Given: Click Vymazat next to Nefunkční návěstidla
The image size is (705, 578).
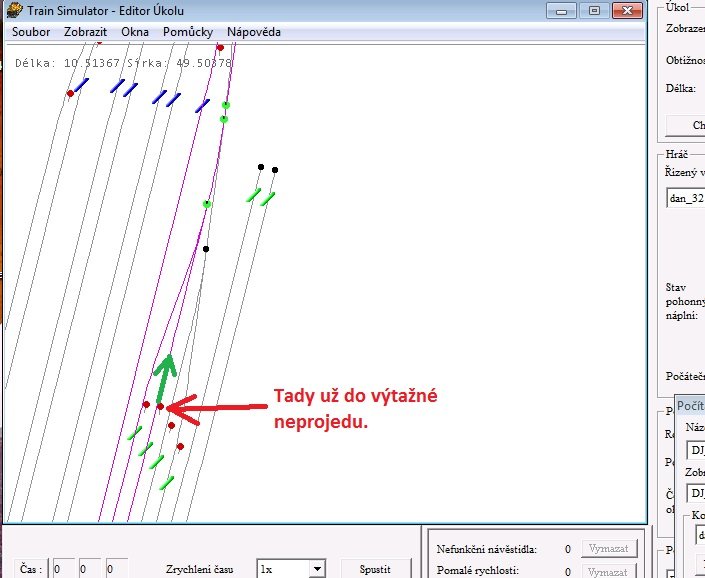Looking at the screenshot, I should pos(609,548).
